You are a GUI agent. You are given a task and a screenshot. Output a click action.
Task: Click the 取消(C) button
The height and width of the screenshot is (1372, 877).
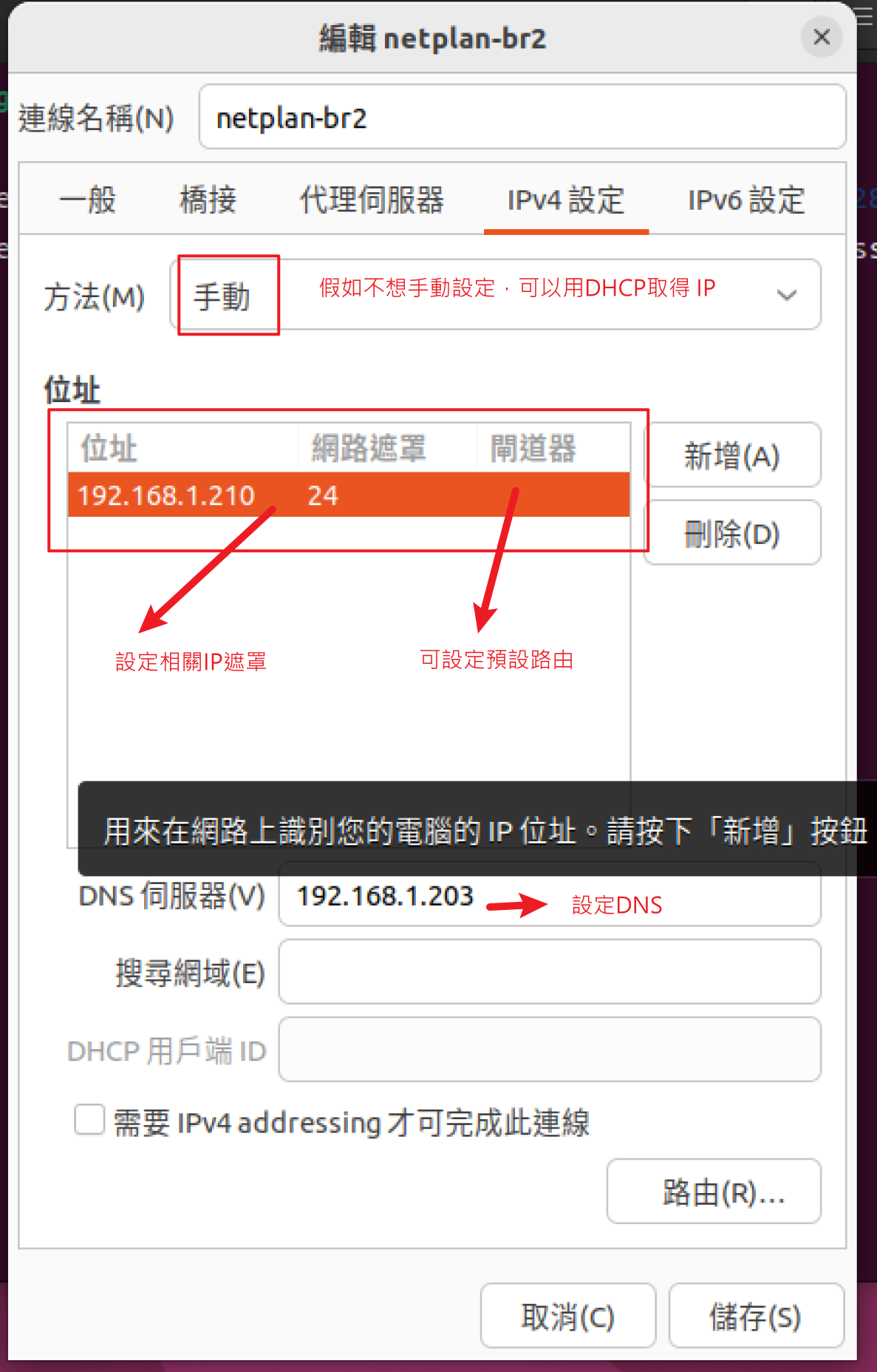(x=568, y=1315)
